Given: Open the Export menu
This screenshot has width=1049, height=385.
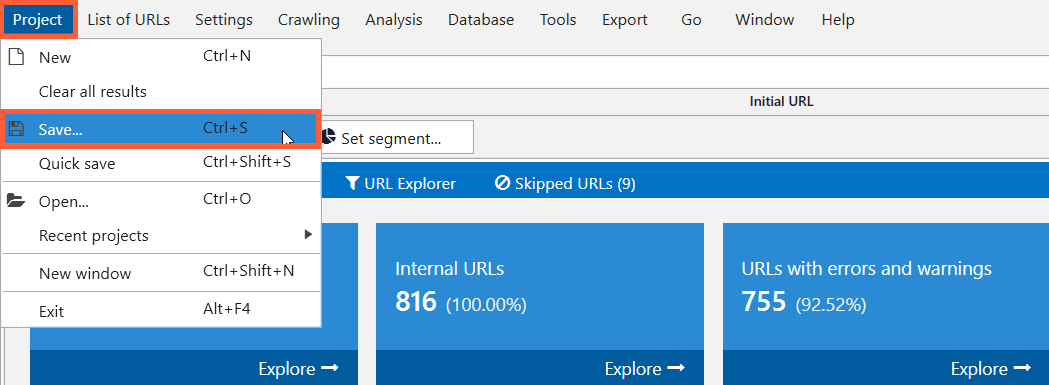Looking at the screenshot, I should pos(625,20).
